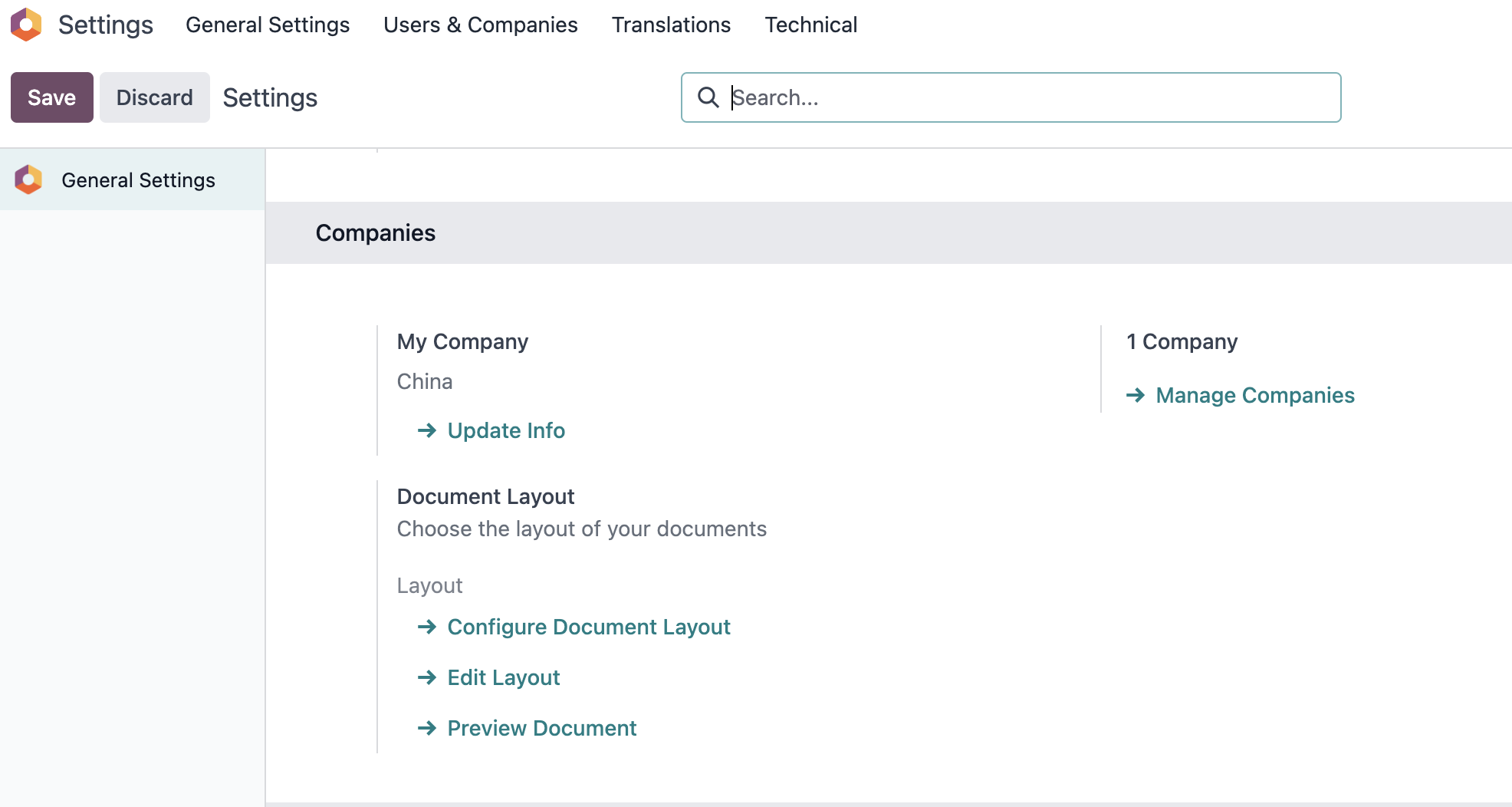This screenshot has width=1512, height=807.
Task: Click the arrow icon beside Edit Layout
Action: click(x=427, y=677)
